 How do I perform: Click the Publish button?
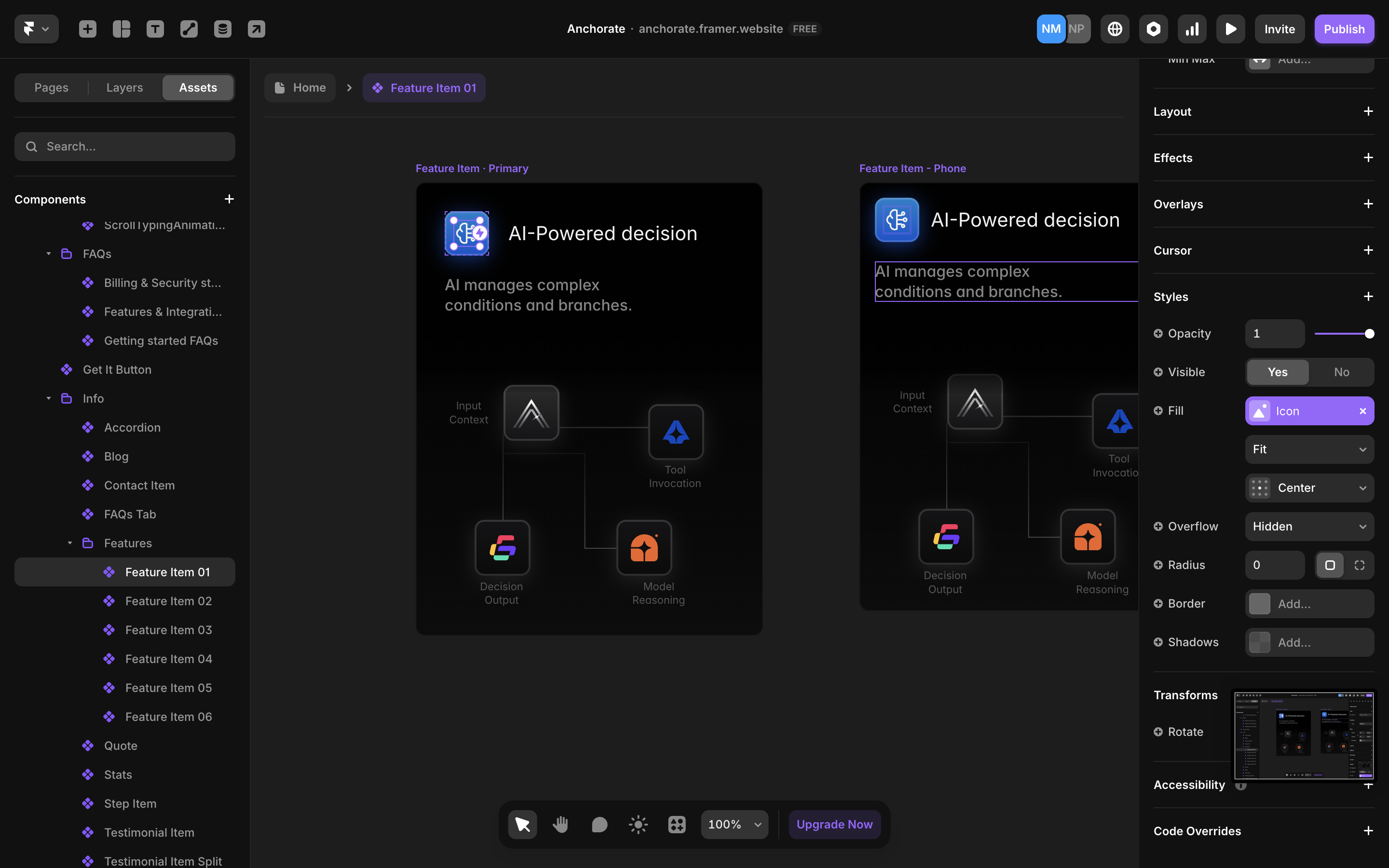pyautogui.click(x=1344, y=29)
